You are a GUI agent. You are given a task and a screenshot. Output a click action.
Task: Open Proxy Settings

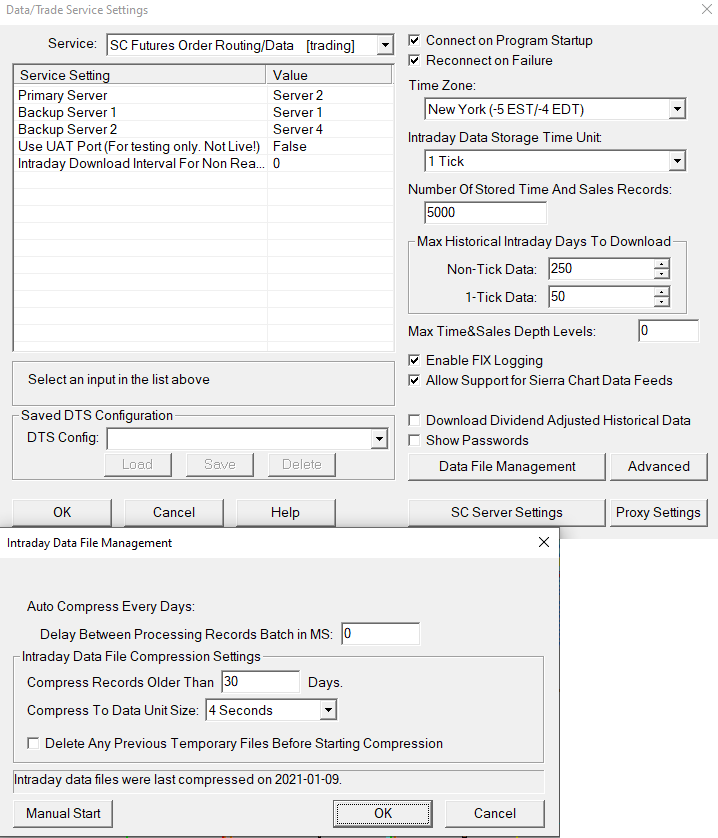click(659, 513)
